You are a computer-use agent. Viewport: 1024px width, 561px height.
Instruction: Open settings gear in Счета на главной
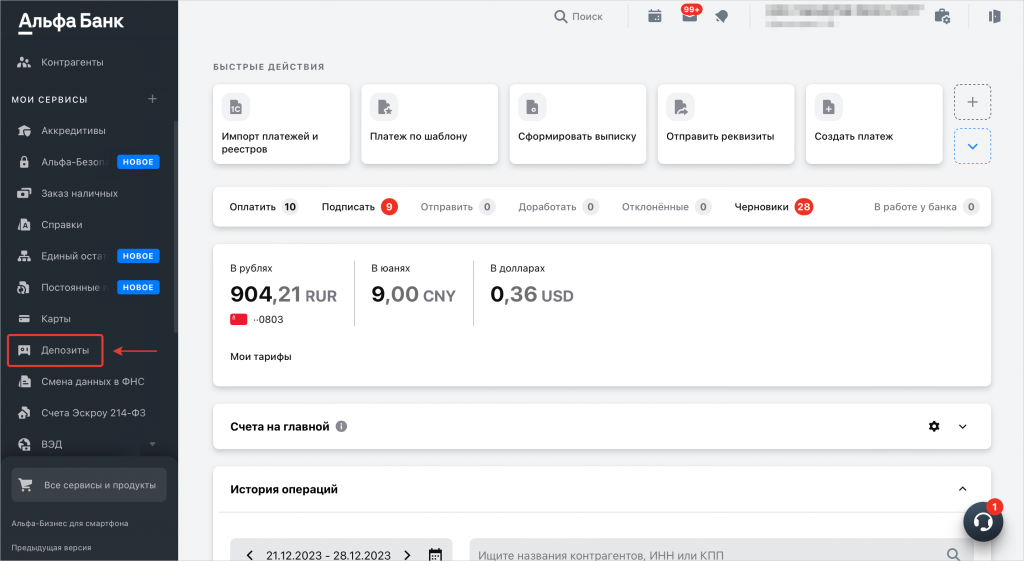point(934,426)
